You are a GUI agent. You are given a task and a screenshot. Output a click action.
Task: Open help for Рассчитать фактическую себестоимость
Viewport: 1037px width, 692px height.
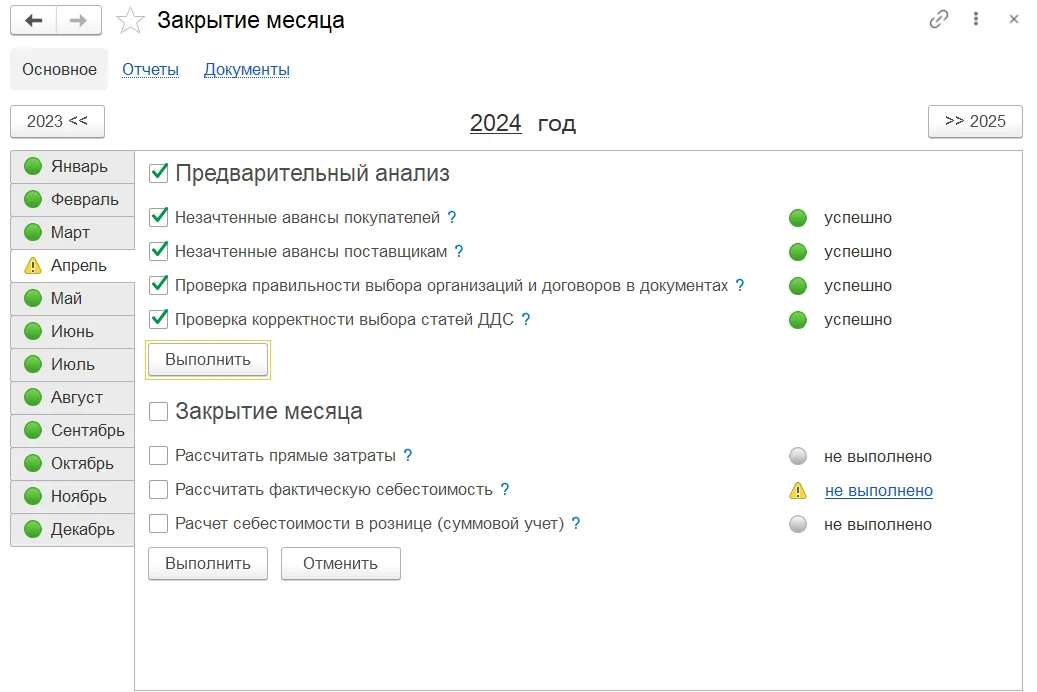(505, 490)
